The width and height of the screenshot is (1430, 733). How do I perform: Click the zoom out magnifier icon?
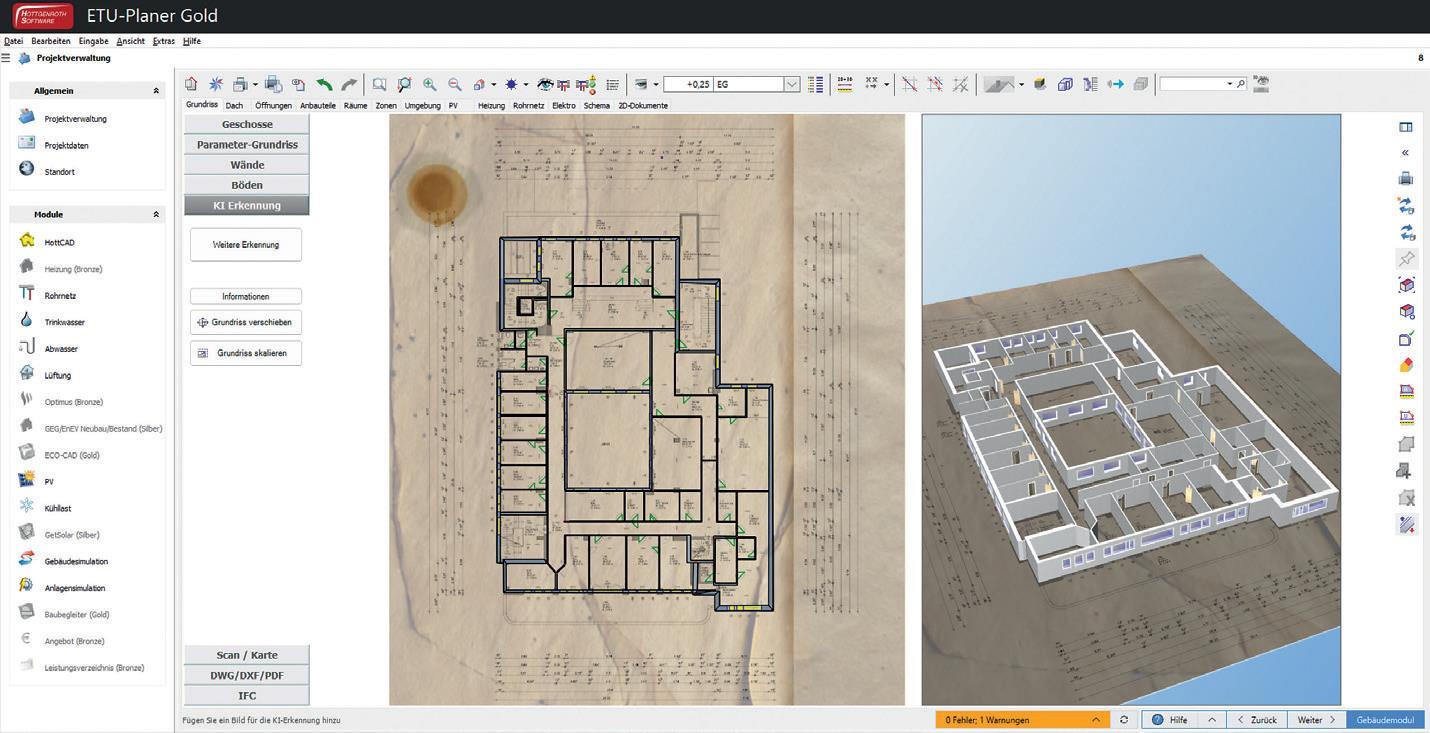pyautogui.click(x=455, y=85)
